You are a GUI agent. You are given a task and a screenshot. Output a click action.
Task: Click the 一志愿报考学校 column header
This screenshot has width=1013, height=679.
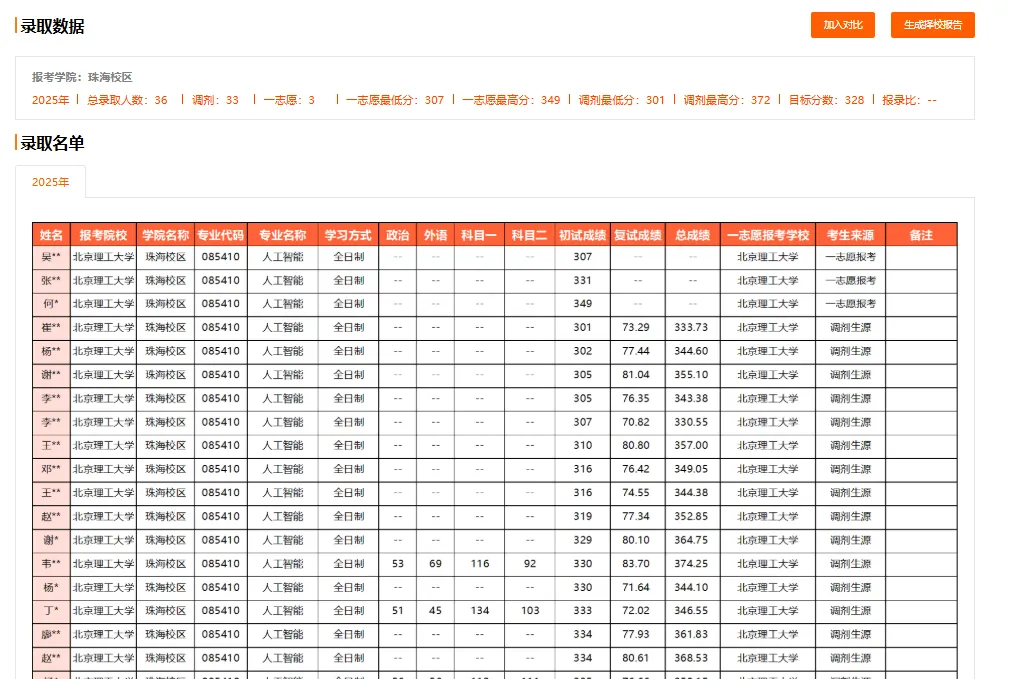tap(768, 235)
